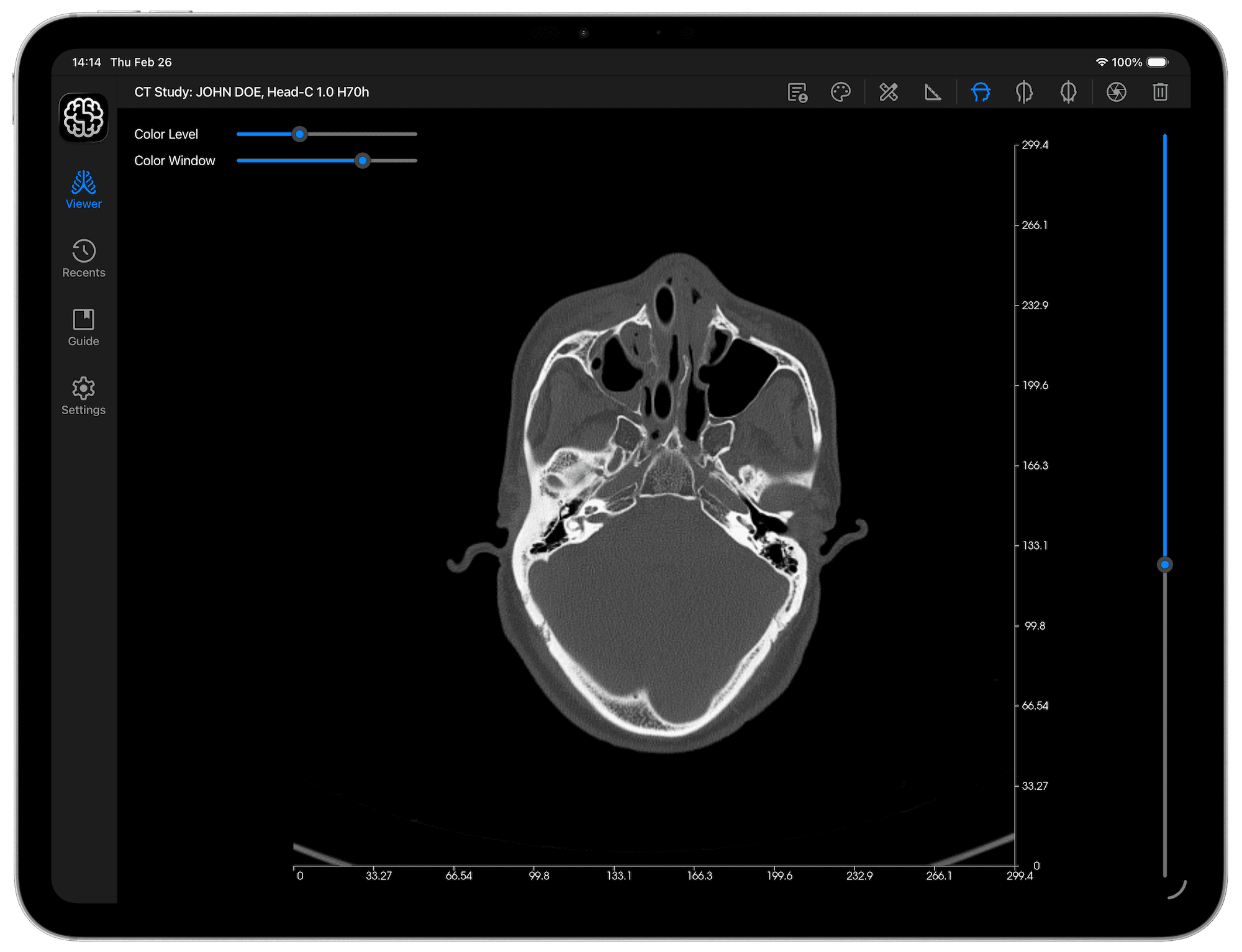Viewport: 1242px width, 952px height.
Task: Select the angle ruler tool
Action: click(933, 92)
